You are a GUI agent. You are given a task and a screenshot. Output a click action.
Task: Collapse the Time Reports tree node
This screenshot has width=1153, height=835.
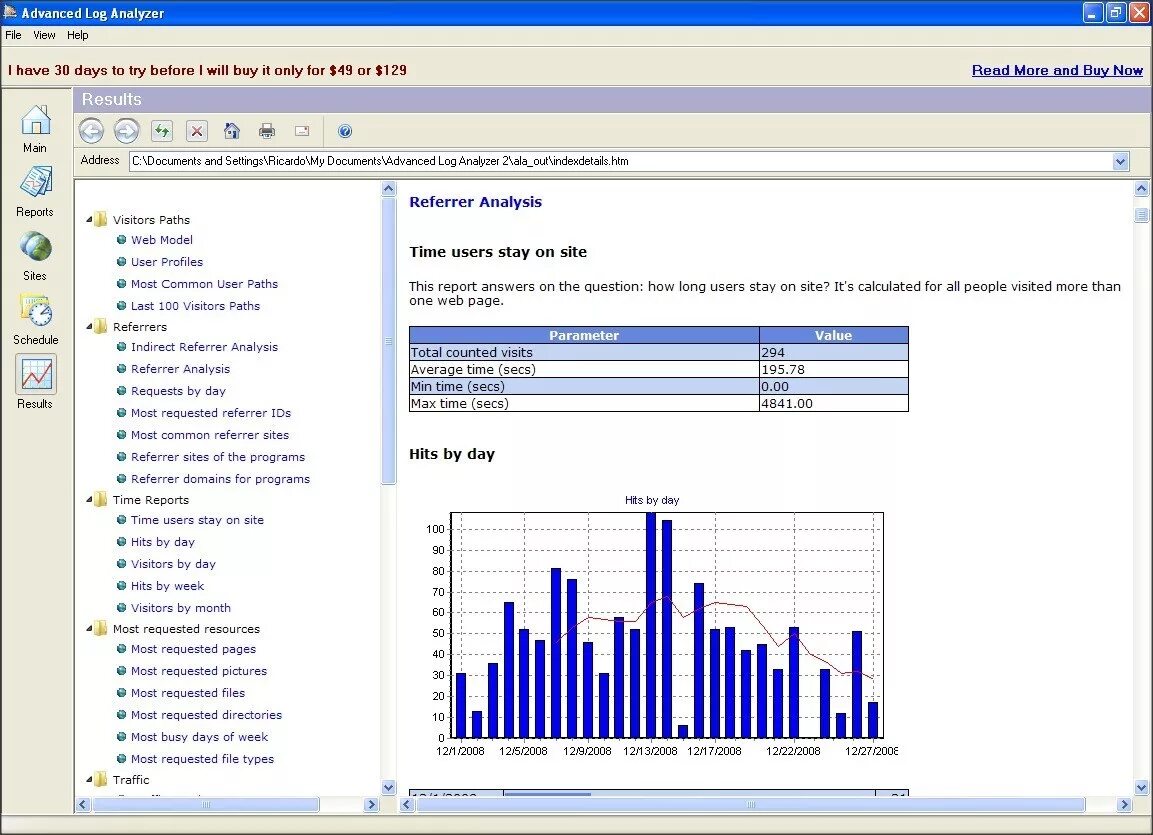(x=89, y=500)
